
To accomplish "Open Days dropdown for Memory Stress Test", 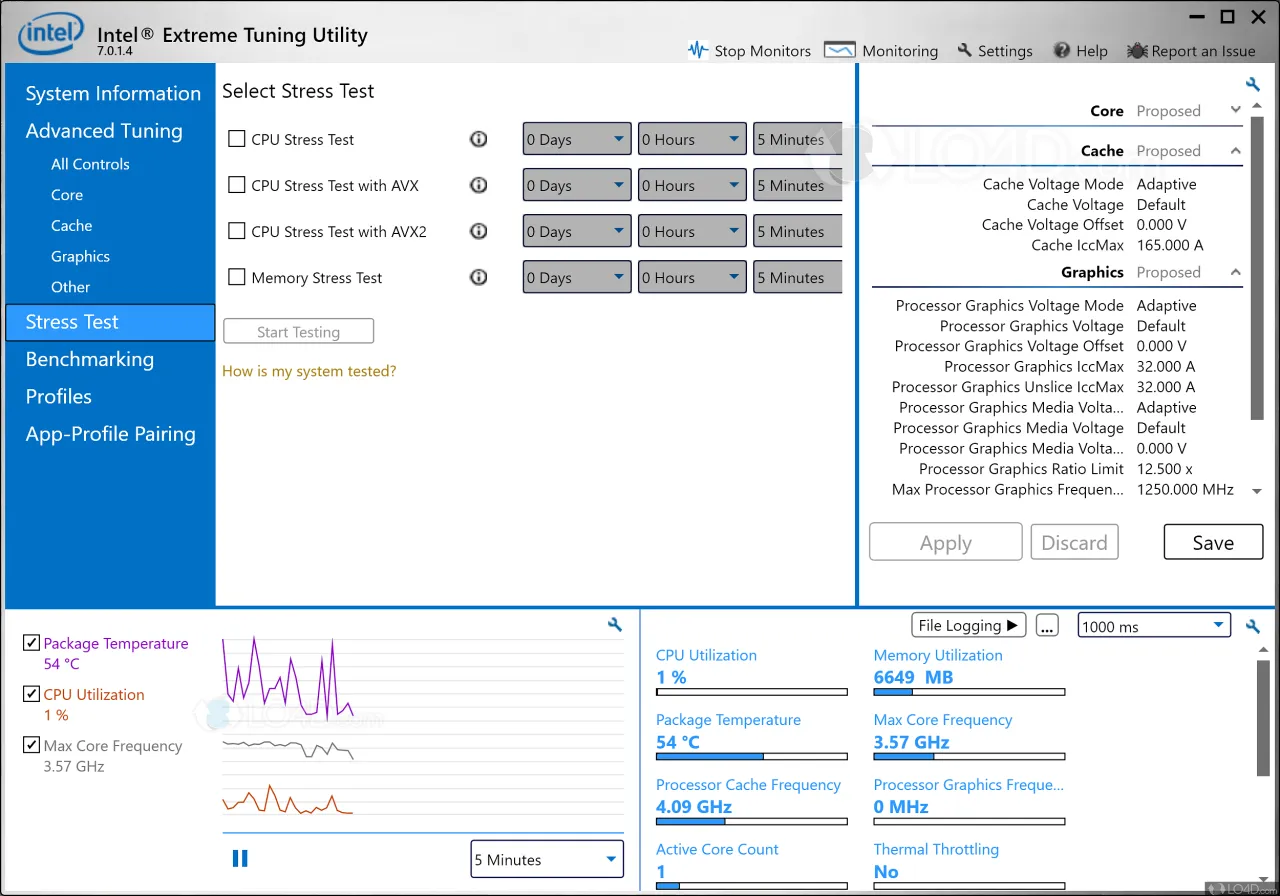I will [x=577, y=277].
